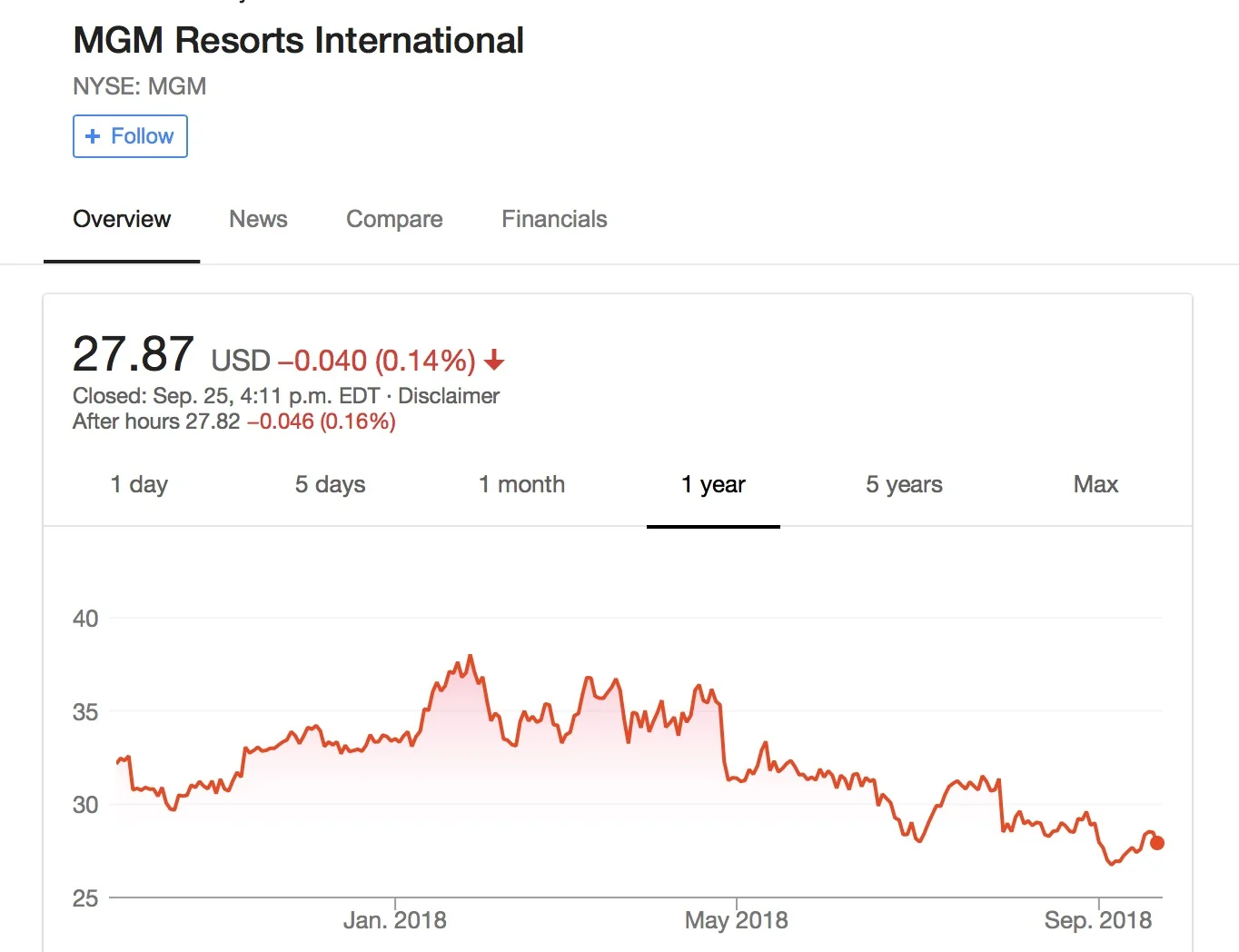Switch chart to 5 years range

click(x=904, y=484)
